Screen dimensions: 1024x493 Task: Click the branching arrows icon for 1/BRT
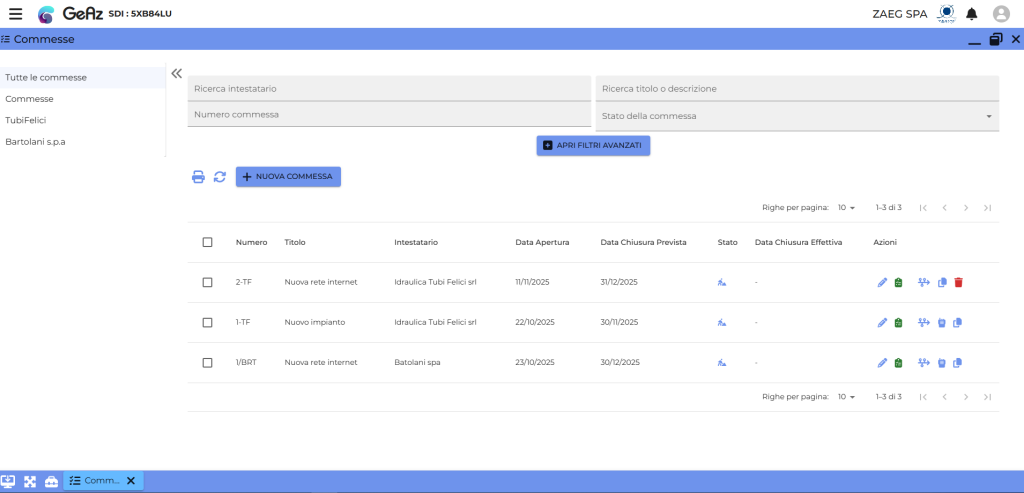pos(923,362)
